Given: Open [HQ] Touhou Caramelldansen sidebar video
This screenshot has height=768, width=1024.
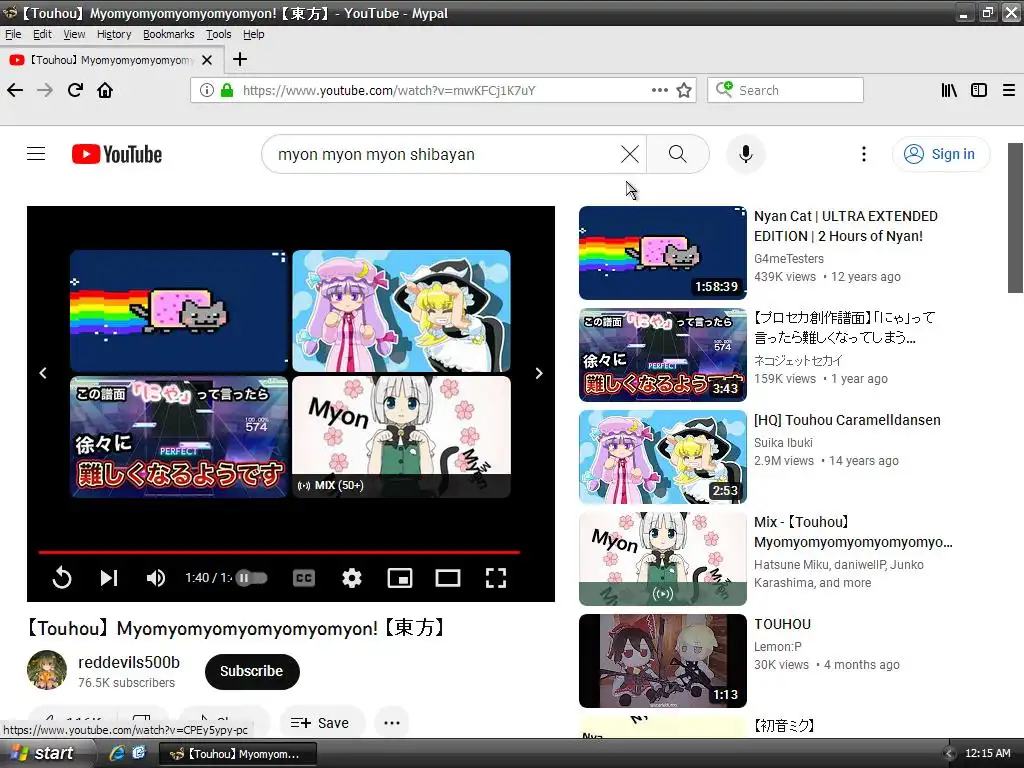Looking at the screenshot, I should (x=847, y=420).
